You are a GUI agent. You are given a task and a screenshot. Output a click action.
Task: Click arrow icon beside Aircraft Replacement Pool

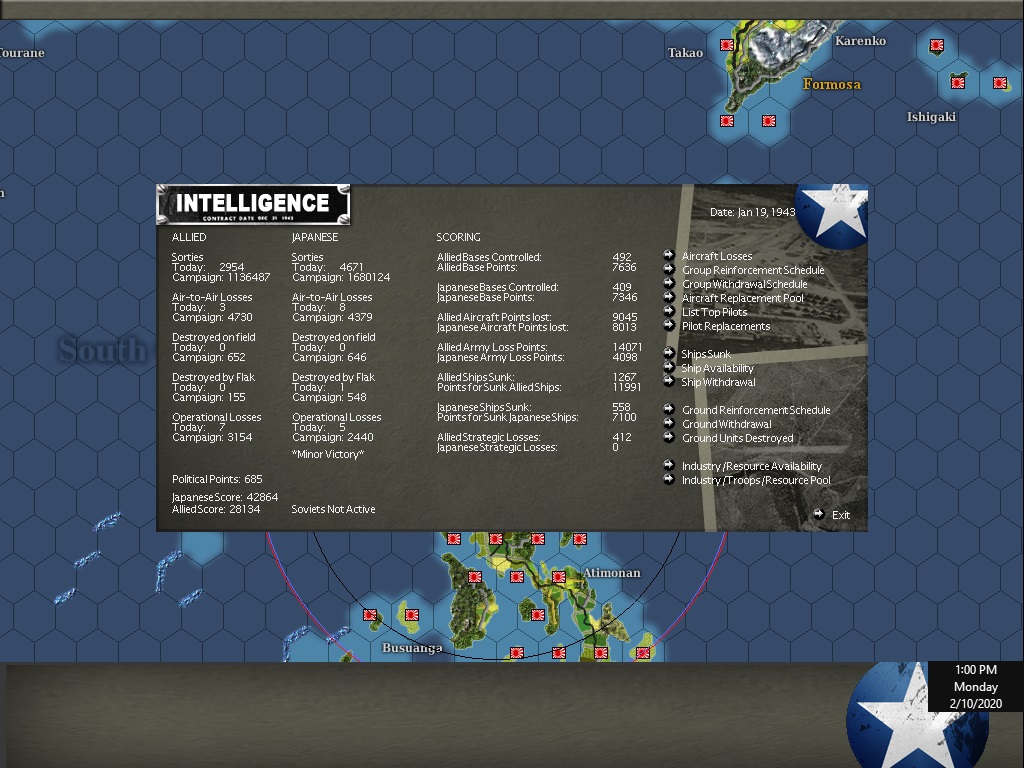669,296
